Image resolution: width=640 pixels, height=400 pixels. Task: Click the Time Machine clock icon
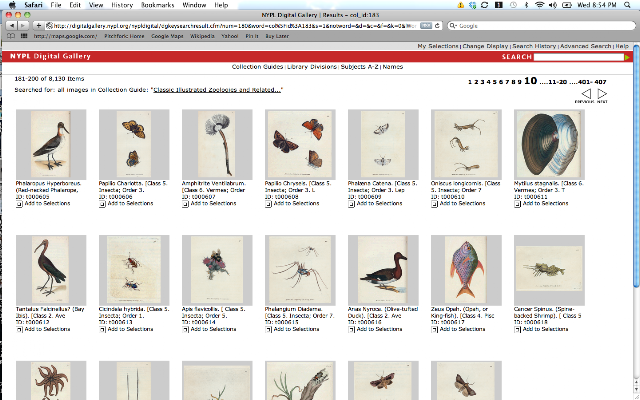[x=513, y=5]
